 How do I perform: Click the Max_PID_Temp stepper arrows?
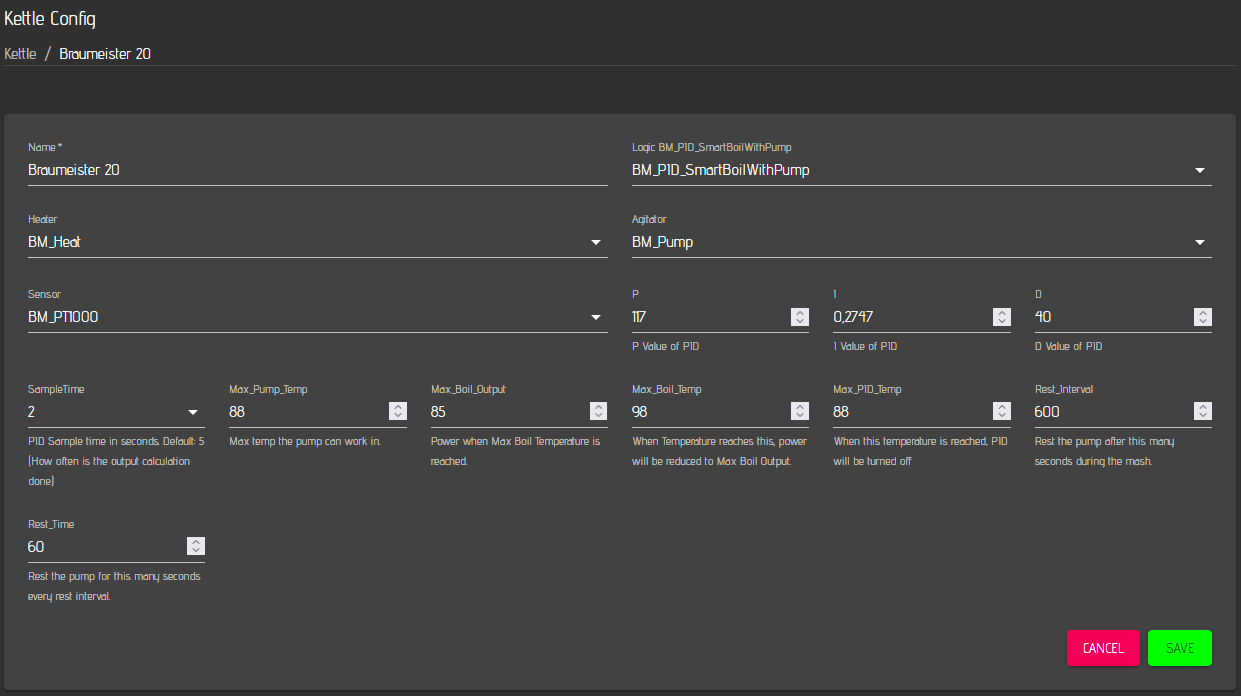(1001, 411)
